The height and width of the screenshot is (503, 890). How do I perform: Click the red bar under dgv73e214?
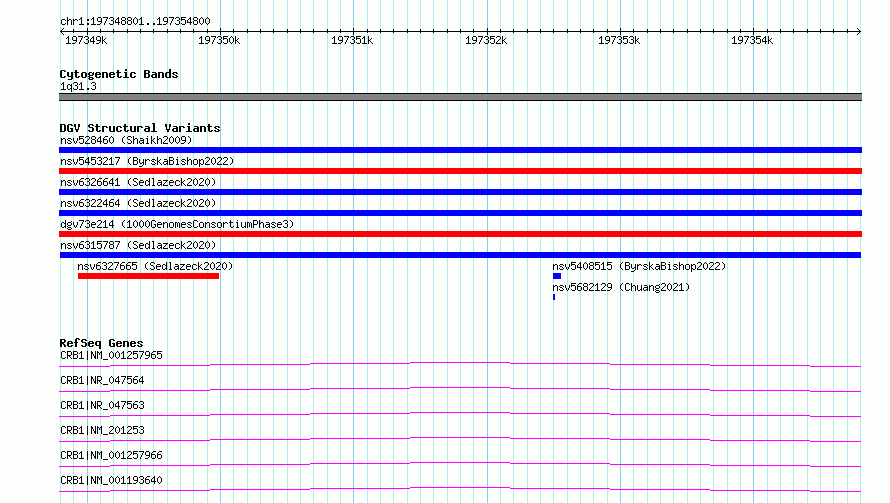460,234
